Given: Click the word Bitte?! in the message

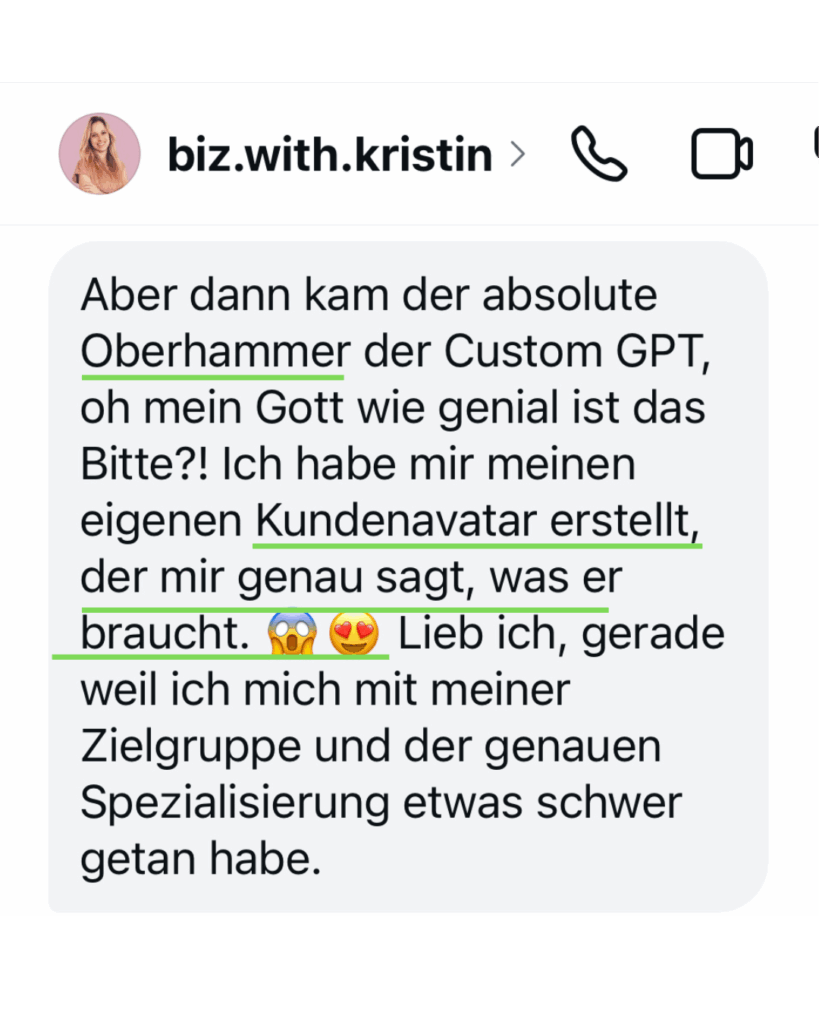Looking at the screenshot, I should tap(145, 464).
